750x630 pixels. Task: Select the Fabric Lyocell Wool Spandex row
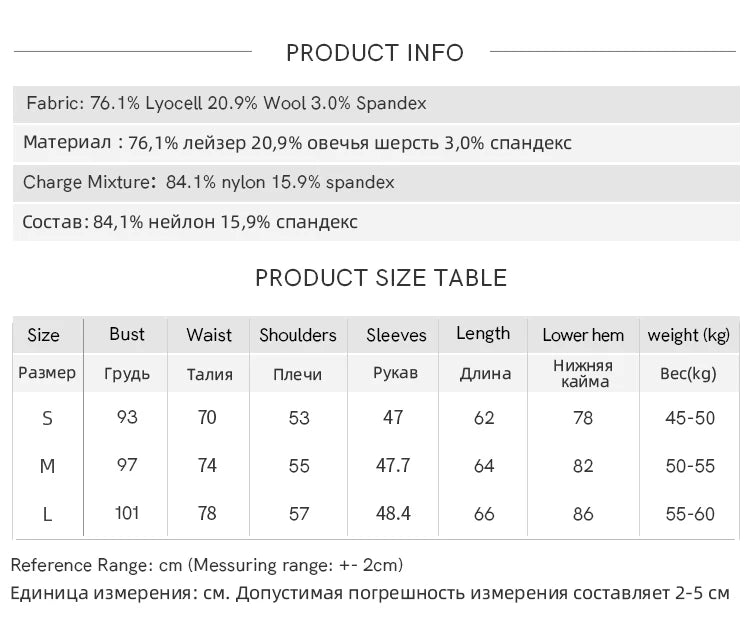(x=376, y=104)
